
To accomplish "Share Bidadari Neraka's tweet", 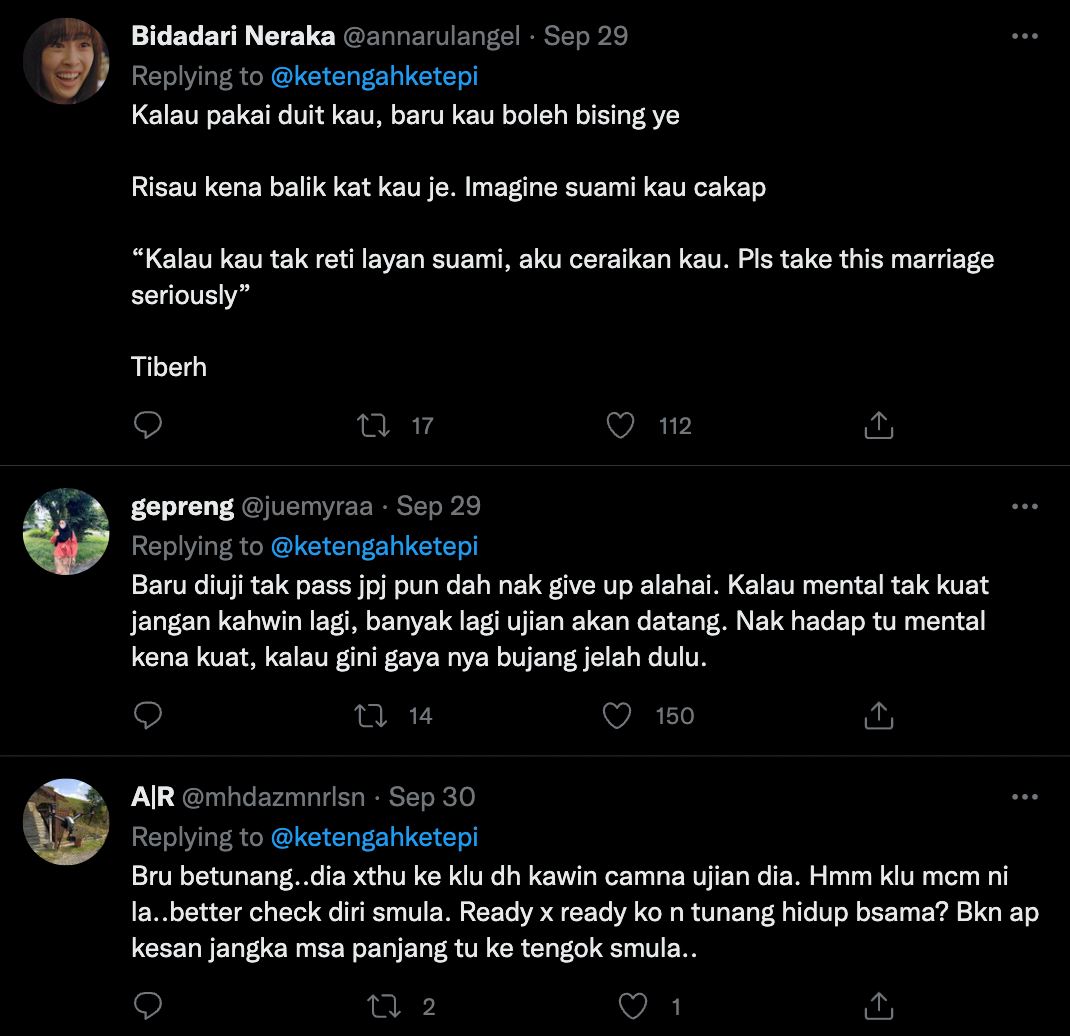I will click(879, 424).
